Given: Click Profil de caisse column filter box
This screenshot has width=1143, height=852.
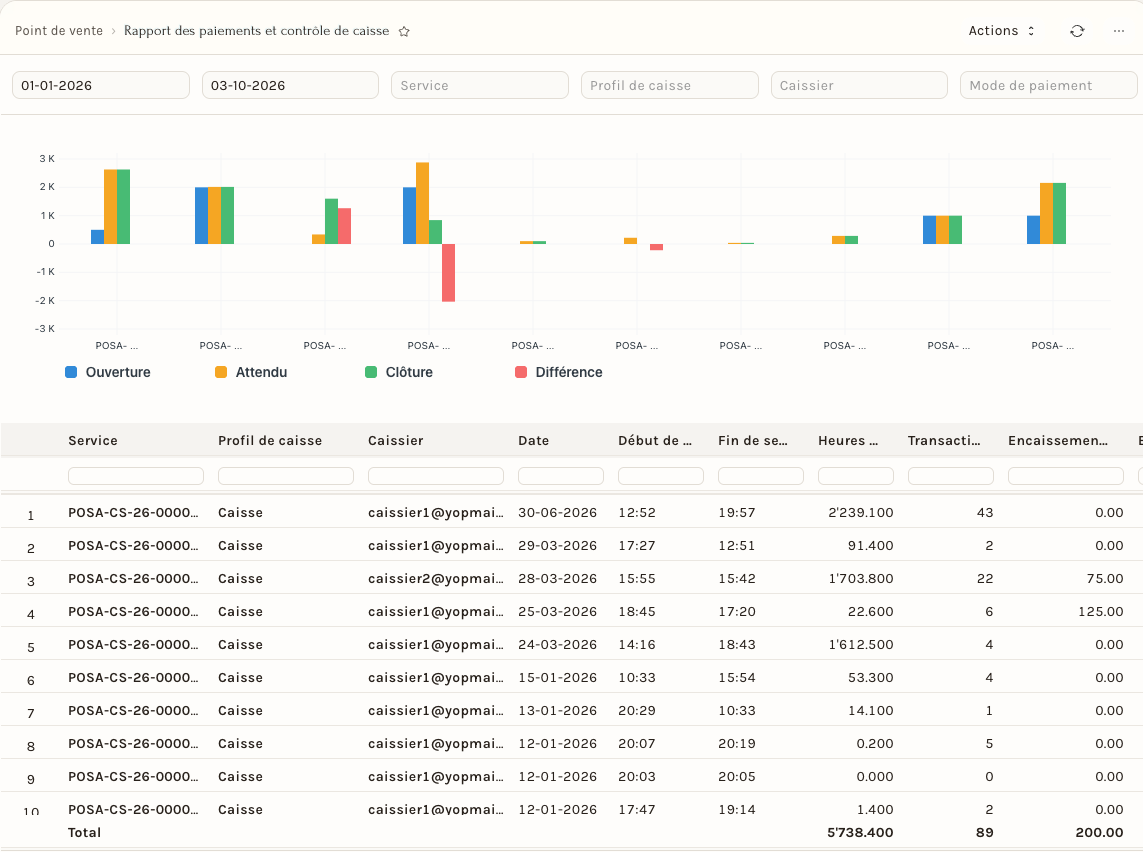Looking at the screenshot, I should (x=286, y=476).
